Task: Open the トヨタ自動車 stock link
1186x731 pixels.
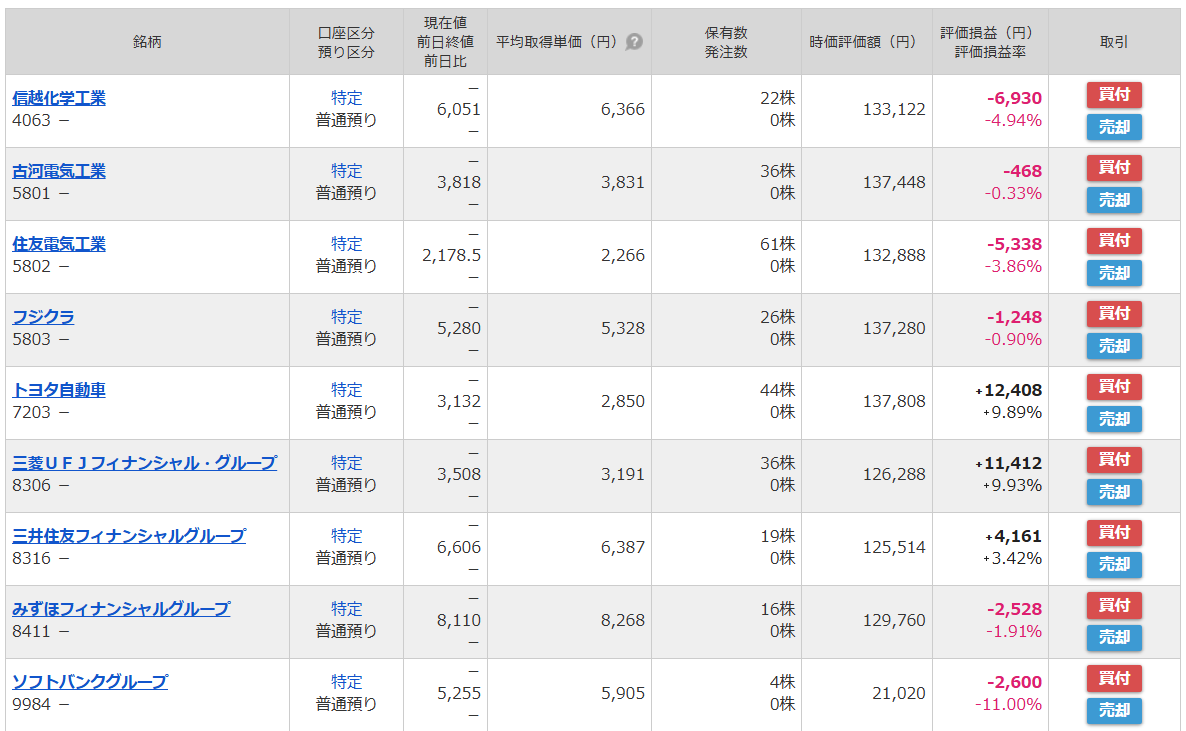Action: click(x=59, y=390)
